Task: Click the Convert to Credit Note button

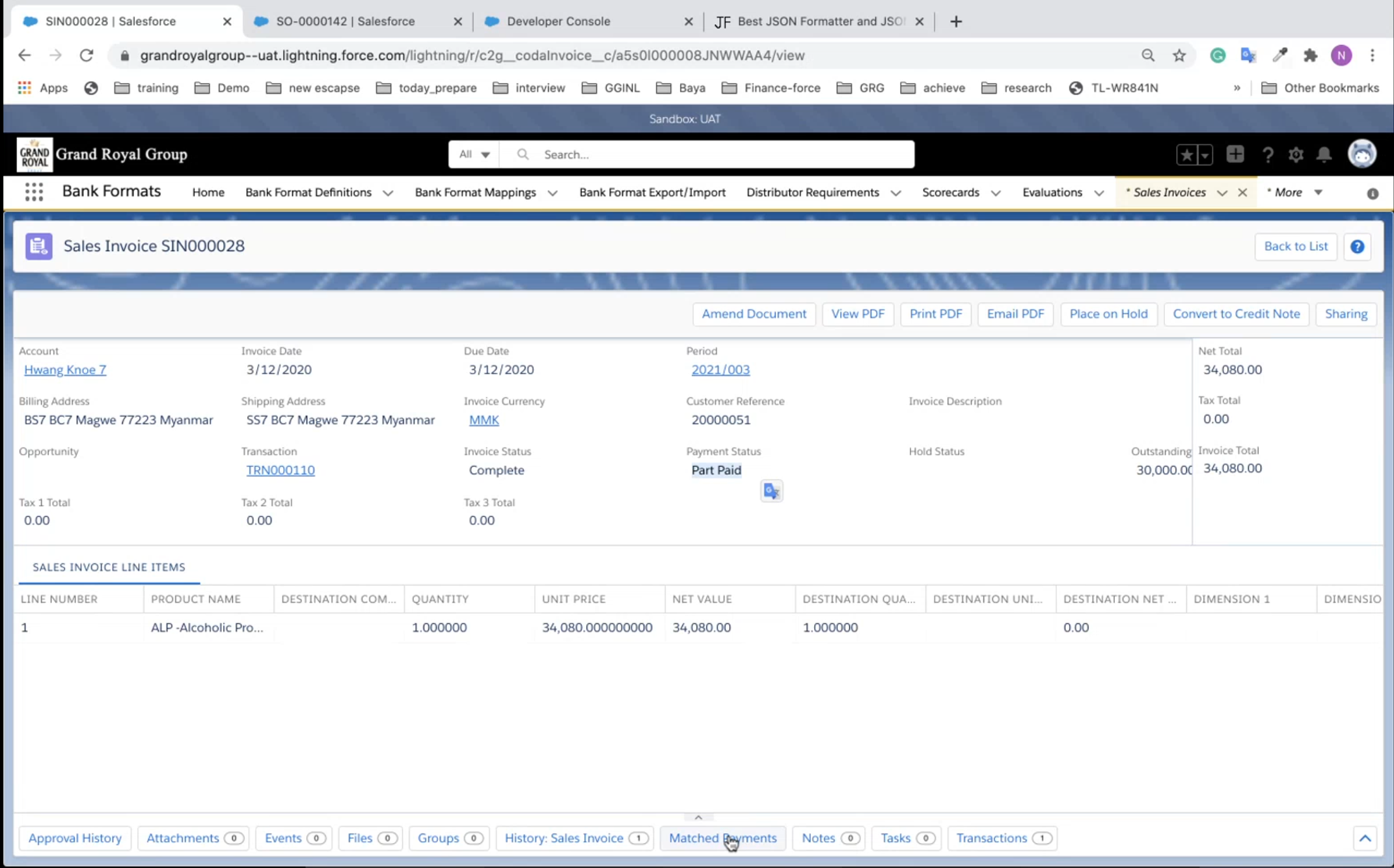Action: pos(1236,314)
